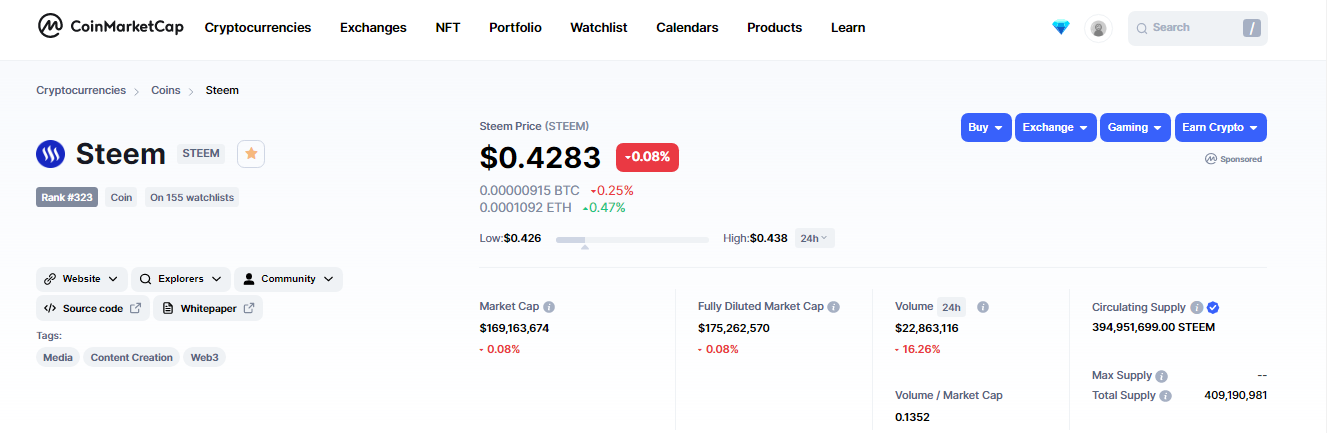Click the STEEM ticker badge
The height and width of the screenshot is (433, 1327).
[201, 153]
